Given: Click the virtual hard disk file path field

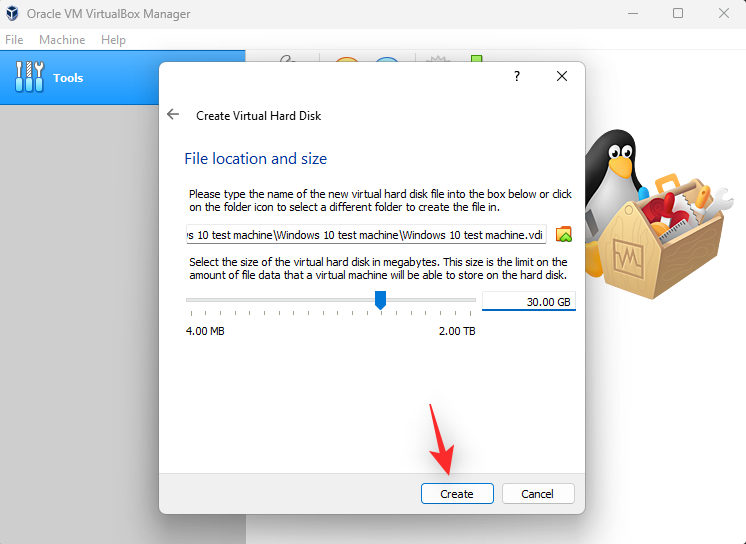Looking at the screenshot, I should [x=366, y=235].
